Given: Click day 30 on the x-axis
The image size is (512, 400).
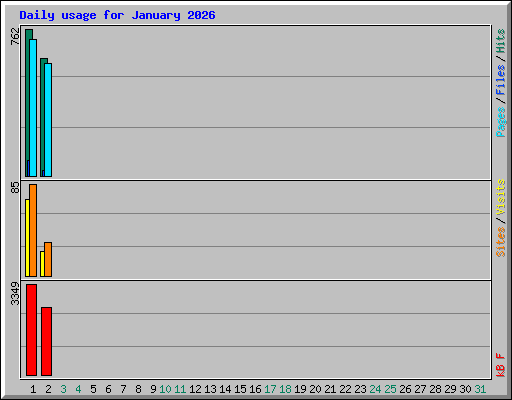Looking at the screenshot, I should (465, 389).
